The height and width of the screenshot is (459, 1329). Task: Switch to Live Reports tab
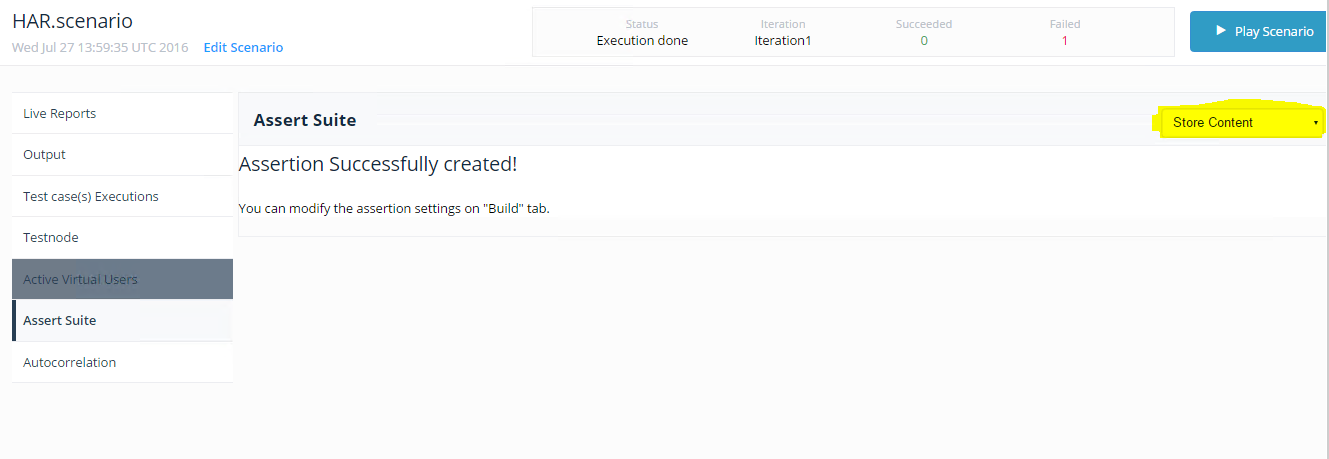pyautogui.click(x=122, y=113)
